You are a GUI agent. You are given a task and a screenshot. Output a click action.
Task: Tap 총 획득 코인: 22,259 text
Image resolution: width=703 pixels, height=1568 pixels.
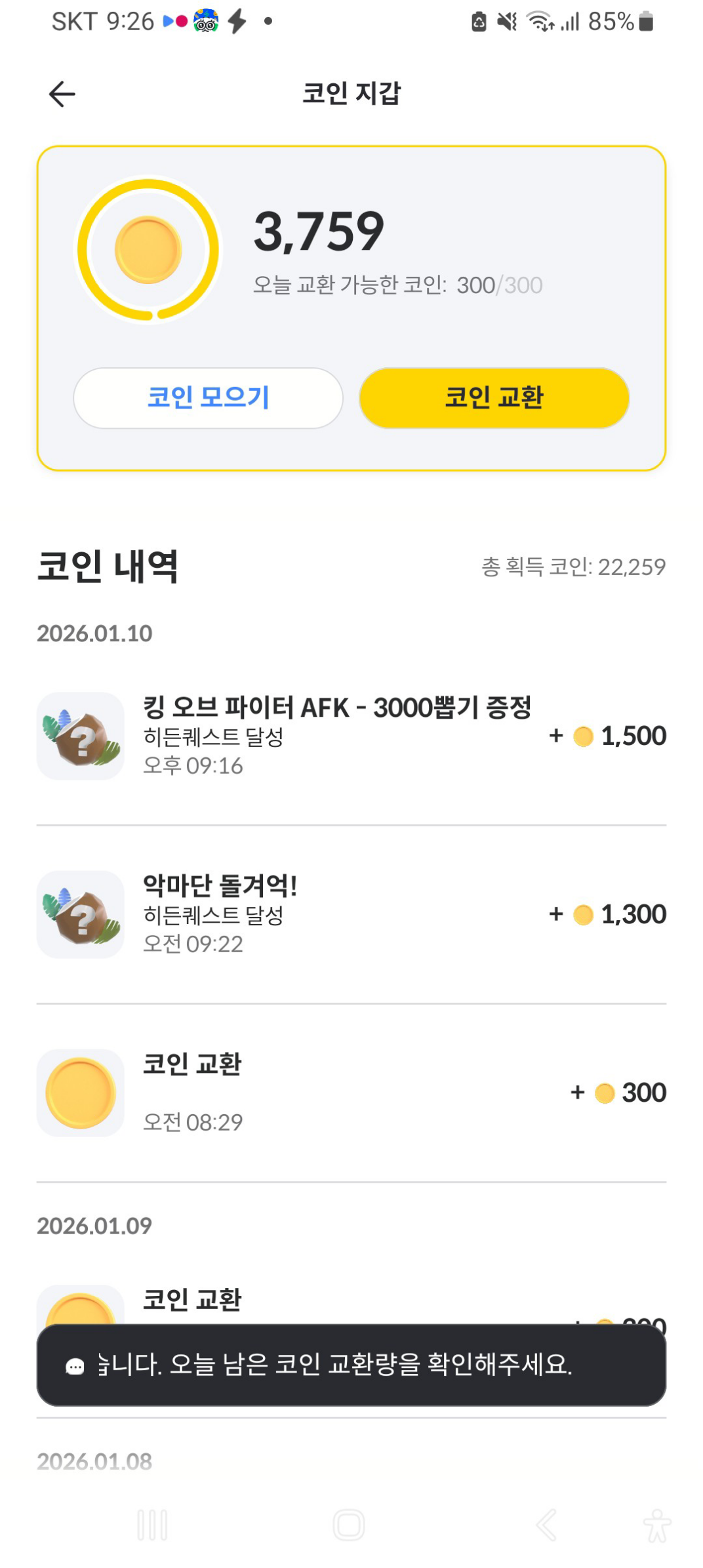coord(574,567)
